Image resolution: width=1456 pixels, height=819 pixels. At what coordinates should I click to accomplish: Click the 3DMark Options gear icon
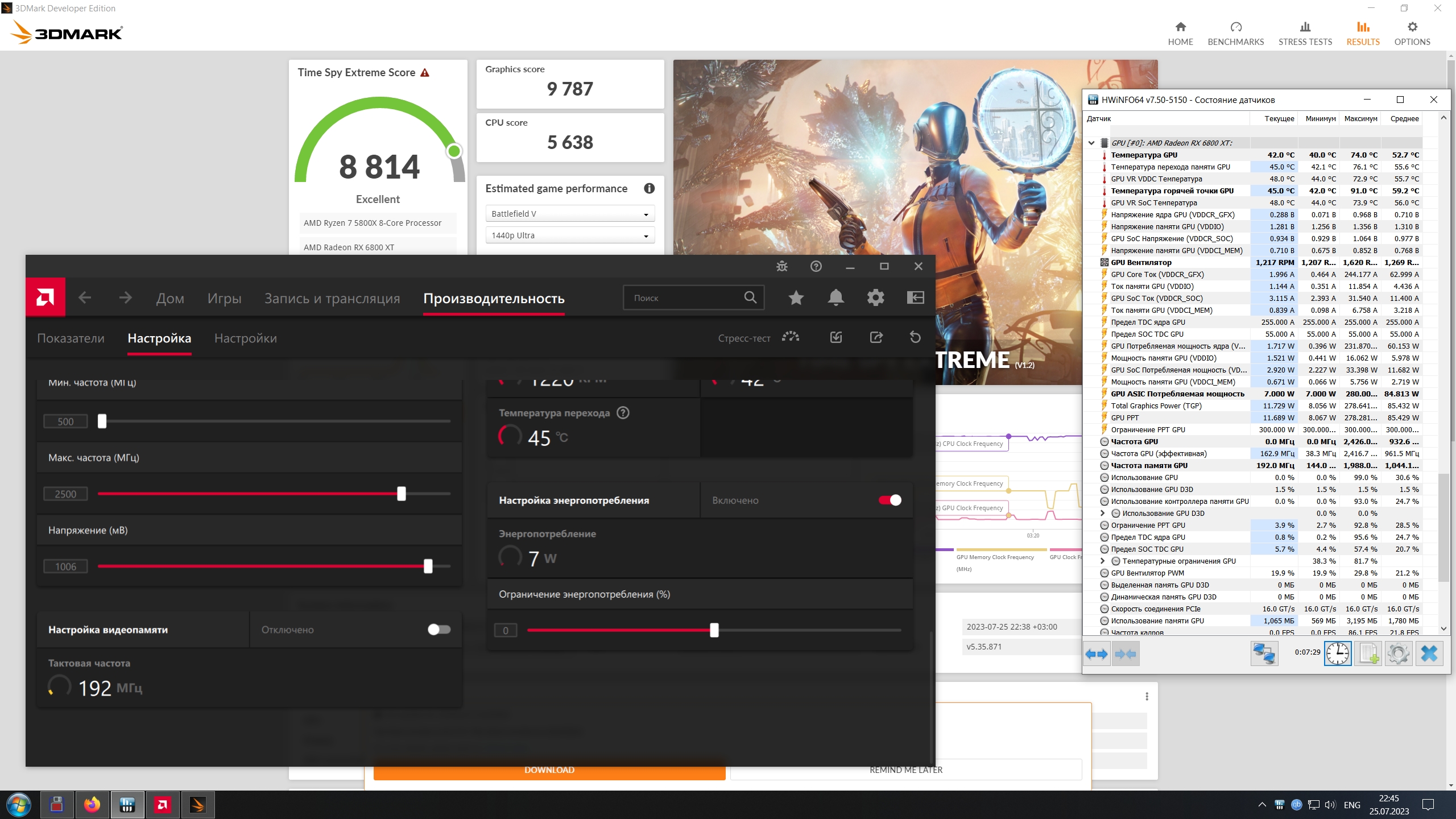click(1412, 27)
